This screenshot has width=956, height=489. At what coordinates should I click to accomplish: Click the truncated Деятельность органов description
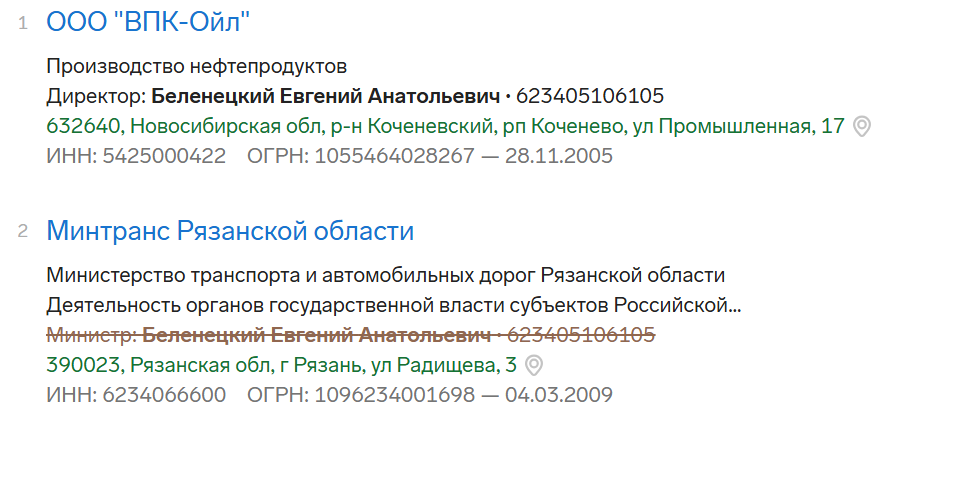coord(393,304)
